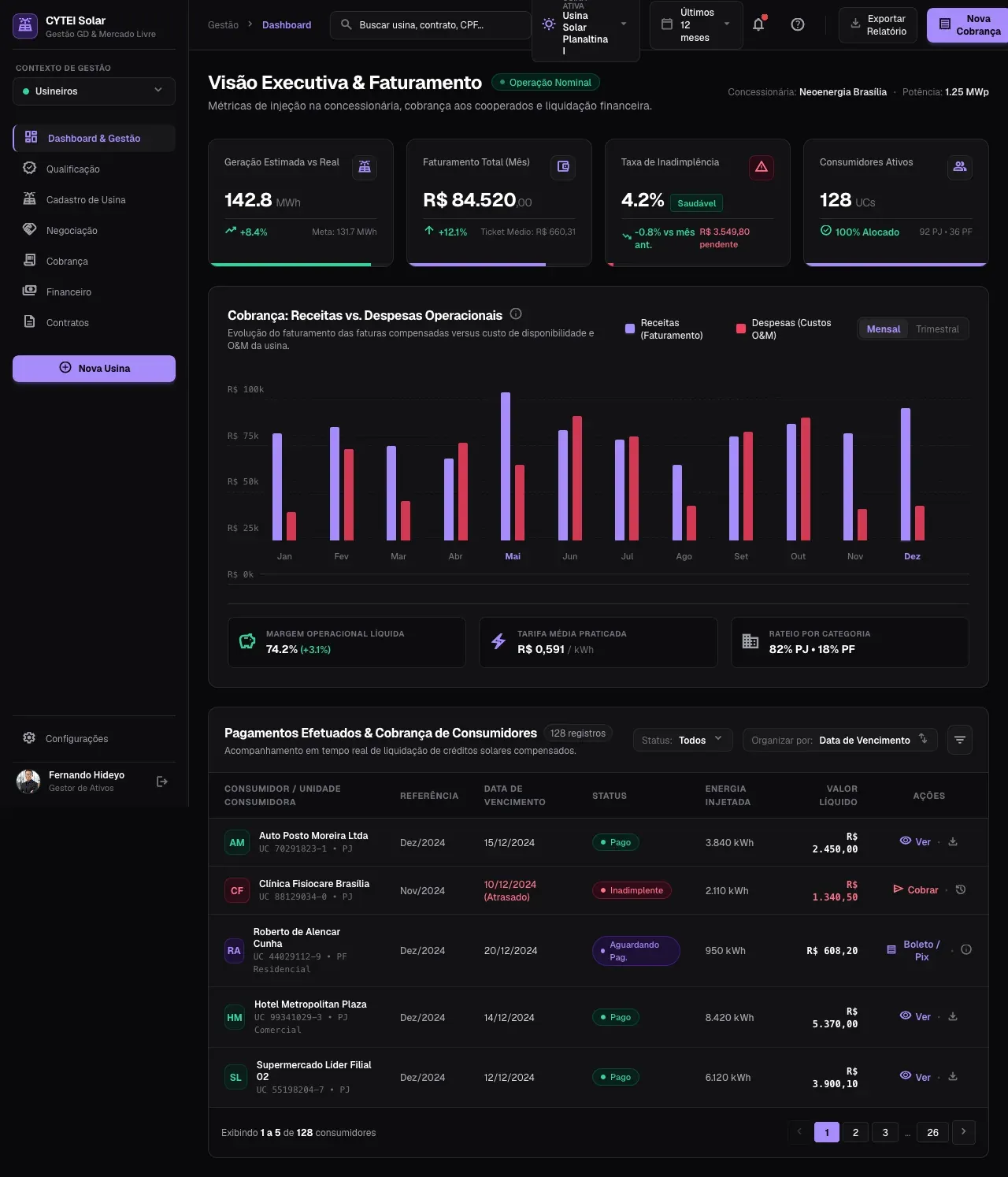Focus the Buscar usina search field
Viewport: 1008px width, 1177px height.
coord(431,25)
